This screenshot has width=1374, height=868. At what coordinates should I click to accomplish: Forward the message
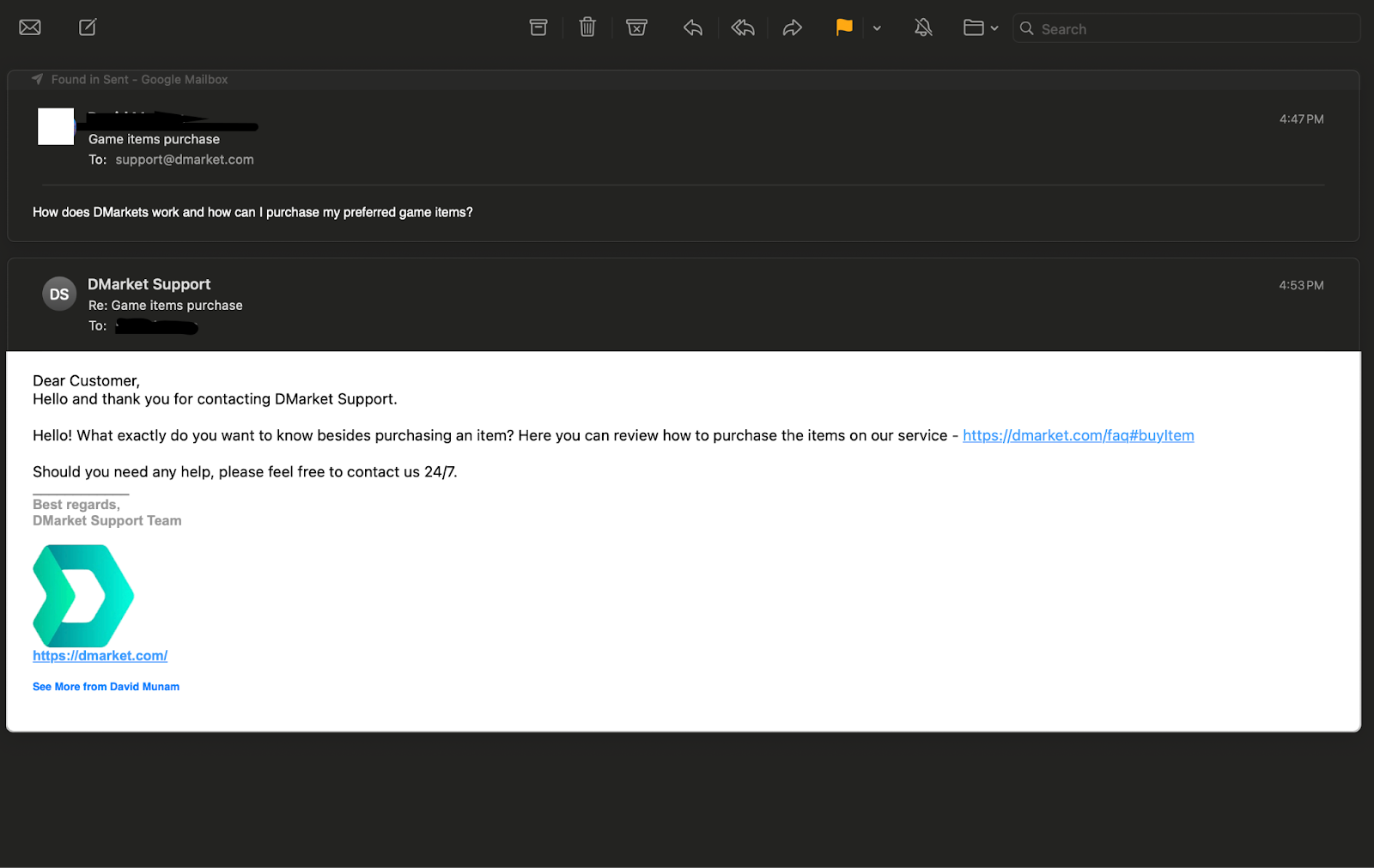click(793, 28)
